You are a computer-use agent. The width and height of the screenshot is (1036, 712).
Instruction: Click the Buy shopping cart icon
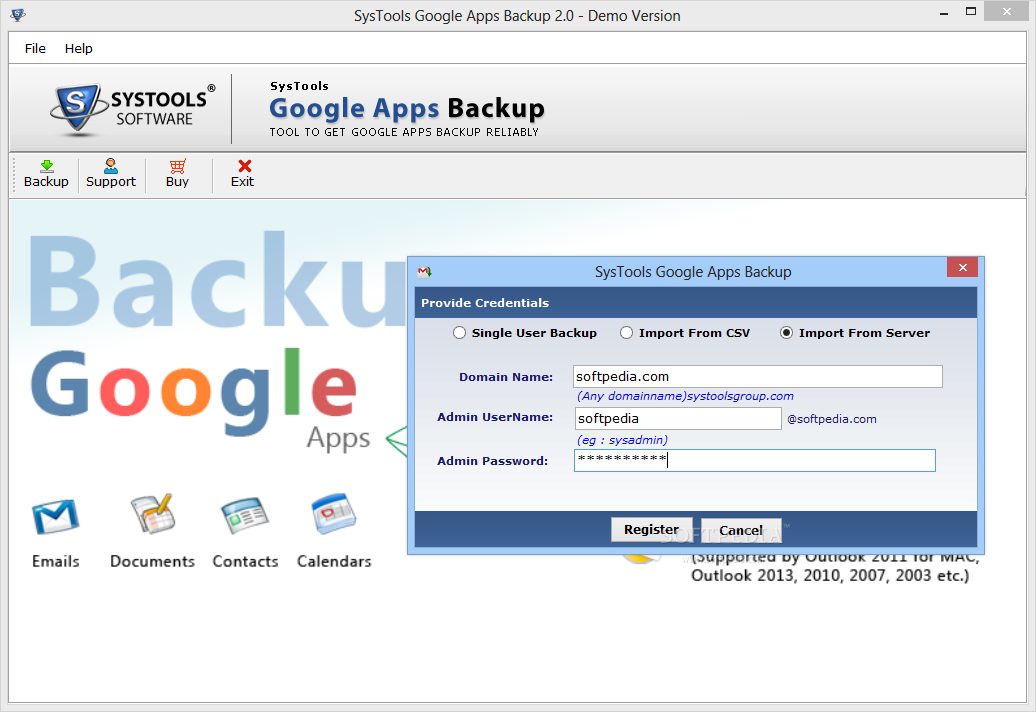[x=177, y=166]
